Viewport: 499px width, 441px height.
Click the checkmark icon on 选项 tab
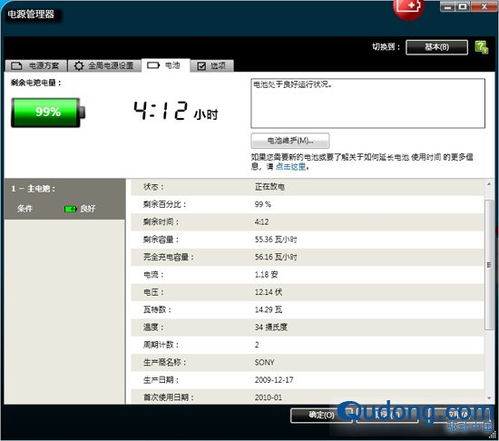201,66
